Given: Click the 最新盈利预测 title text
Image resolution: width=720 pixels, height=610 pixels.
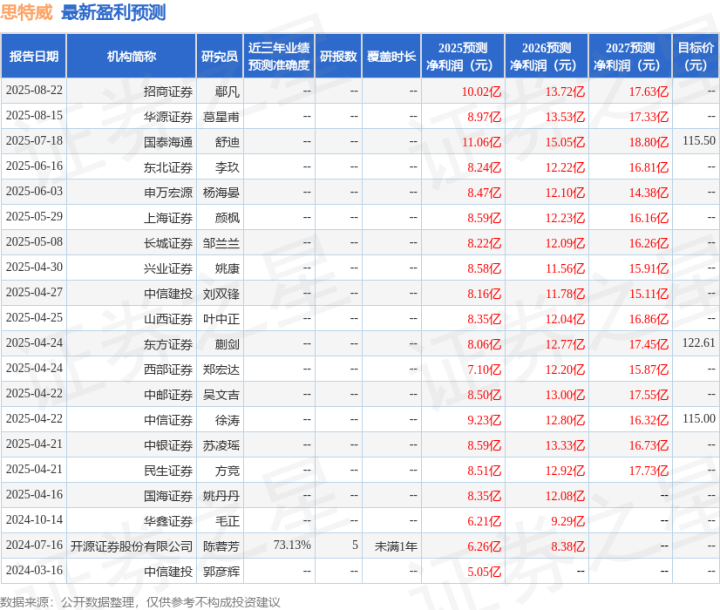Looking at the screenshot, I should point(113,12).
